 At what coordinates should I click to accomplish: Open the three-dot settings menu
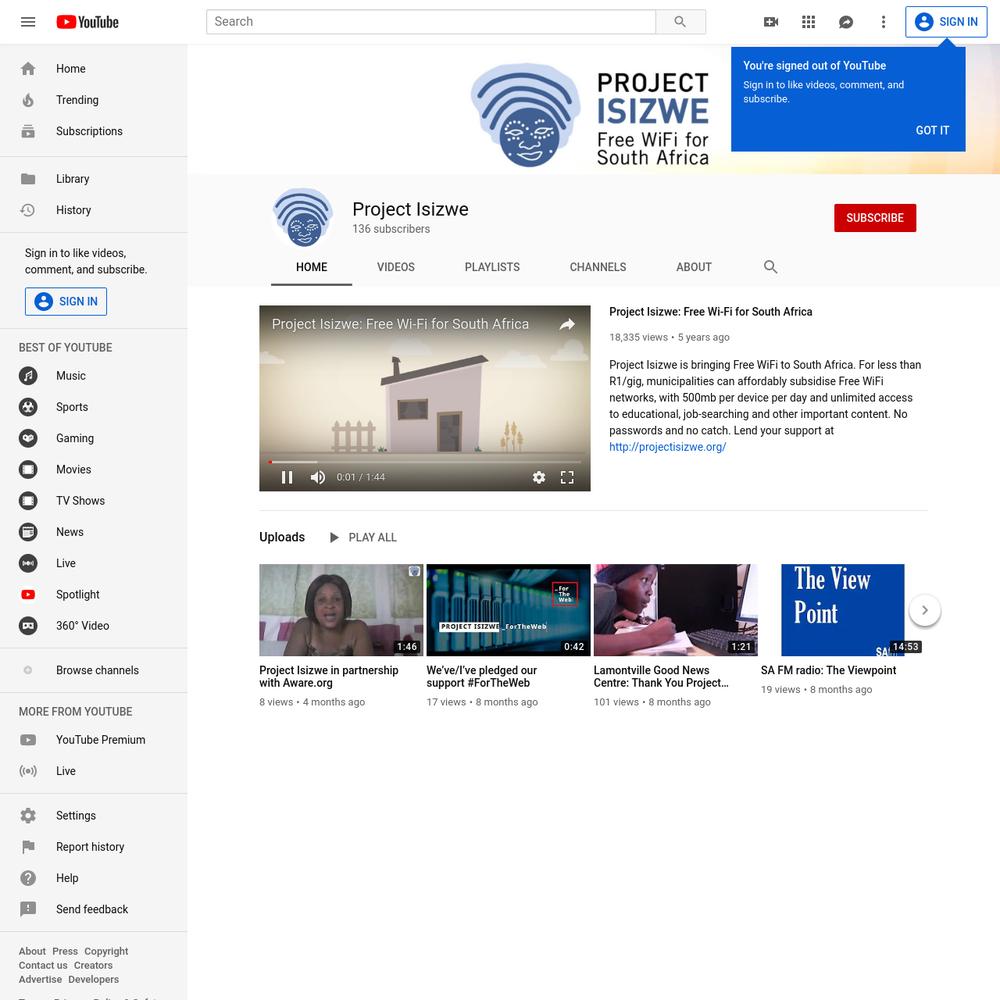pyautogui.click(x=883, y=22)
